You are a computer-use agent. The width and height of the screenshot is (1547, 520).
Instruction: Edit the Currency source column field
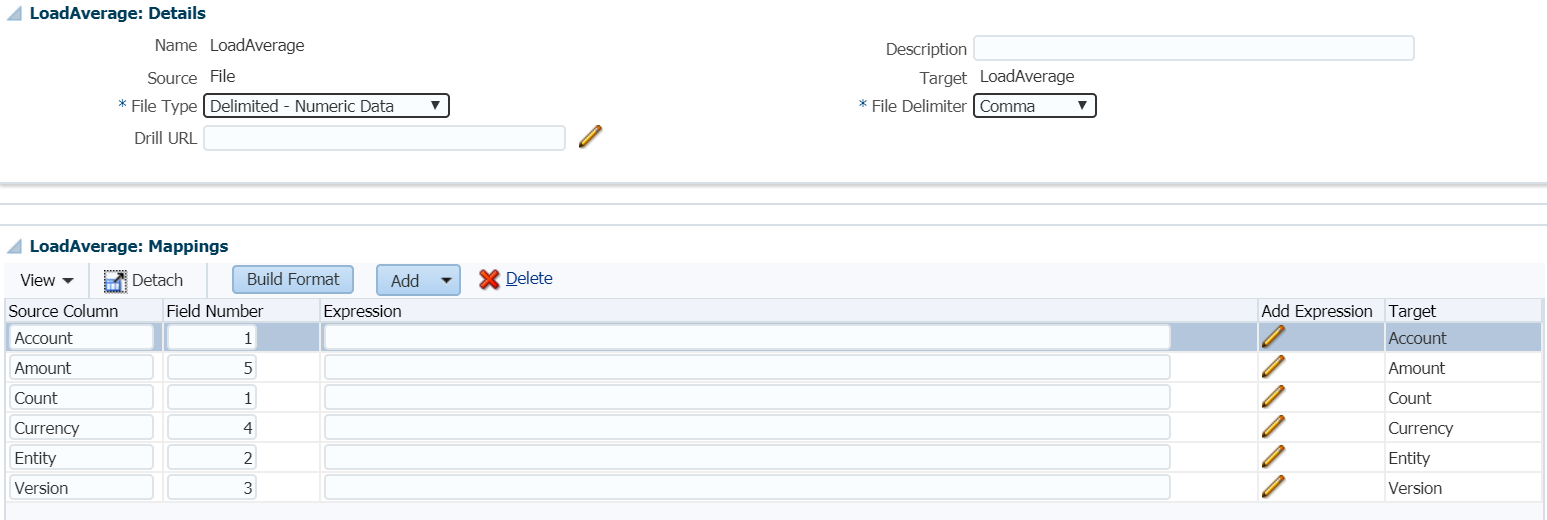[x=81, y=428]
